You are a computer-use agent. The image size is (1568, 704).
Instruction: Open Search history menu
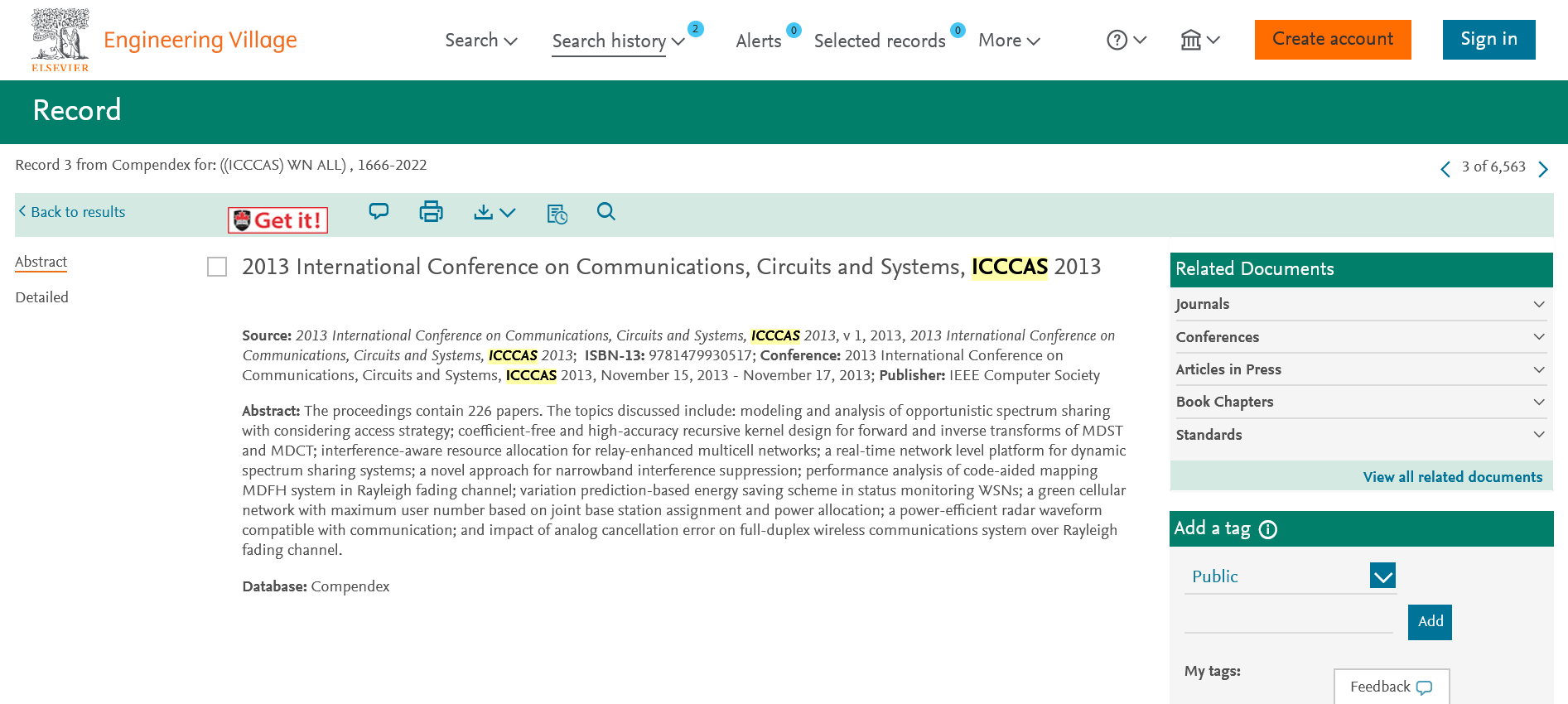618,41
